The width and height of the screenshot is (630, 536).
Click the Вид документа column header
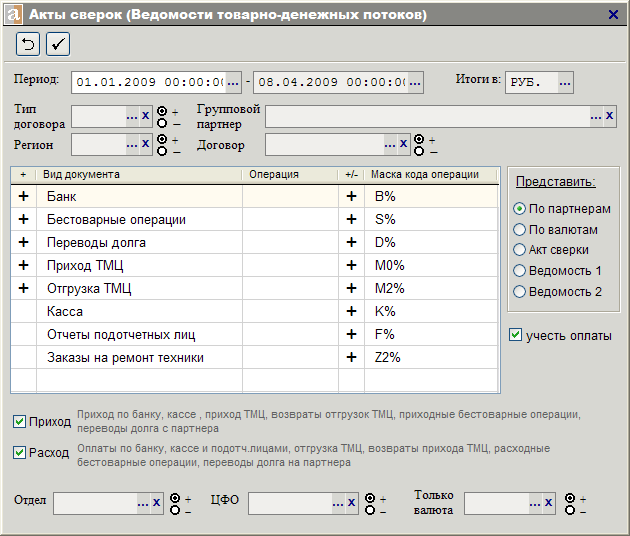pyautogui.click(x=139, y=174)
